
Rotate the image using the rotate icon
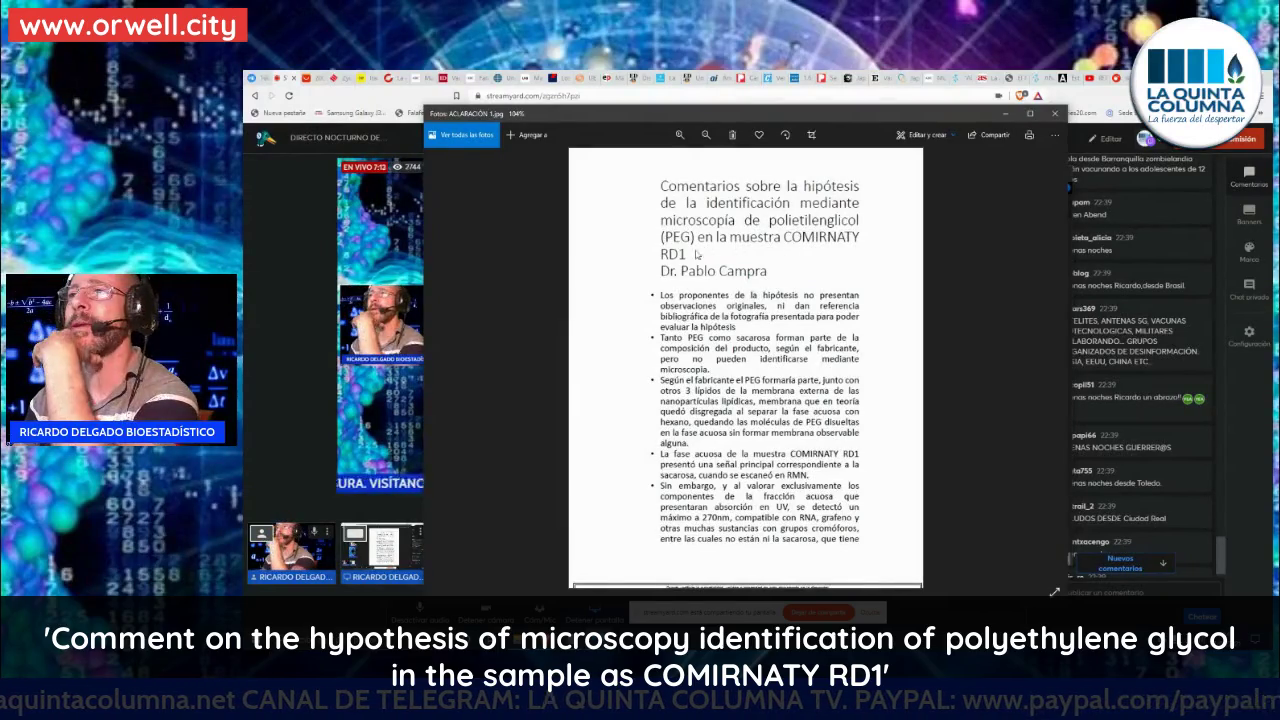pos(785,135)
